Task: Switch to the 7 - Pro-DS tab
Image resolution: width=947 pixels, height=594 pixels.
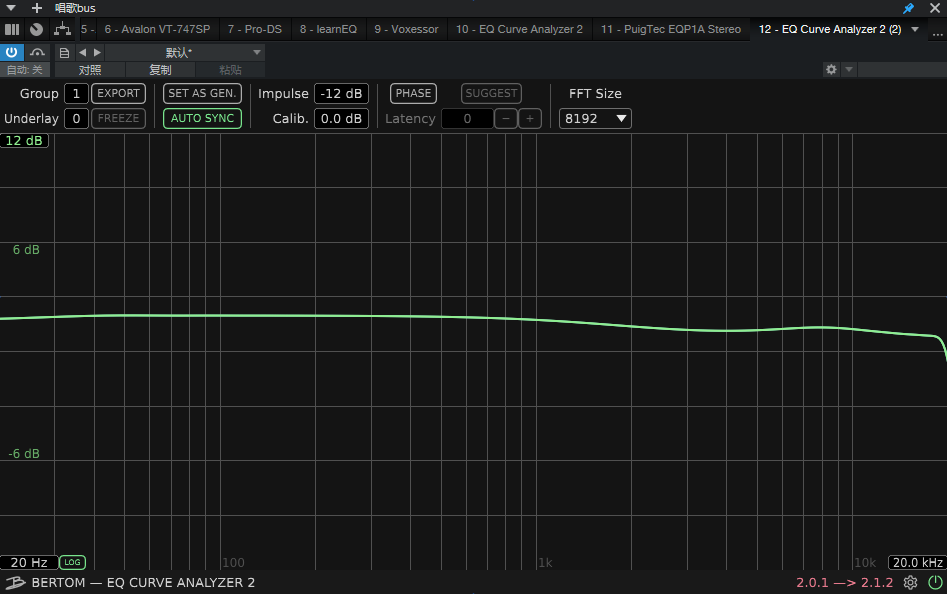Action: click(x=255, y=29)
